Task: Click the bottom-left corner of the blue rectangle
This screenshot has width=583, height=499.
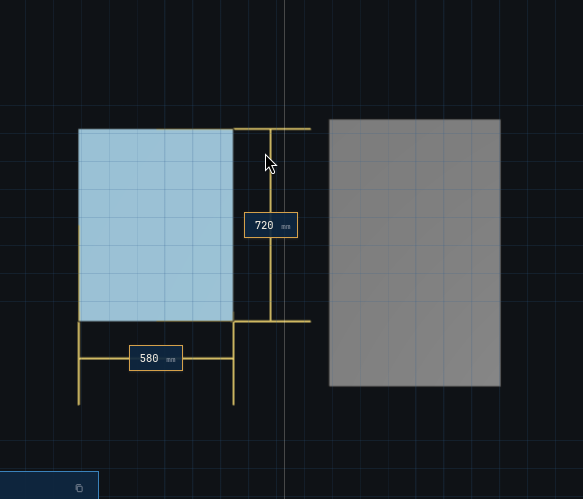Action: tap(79, 321)
